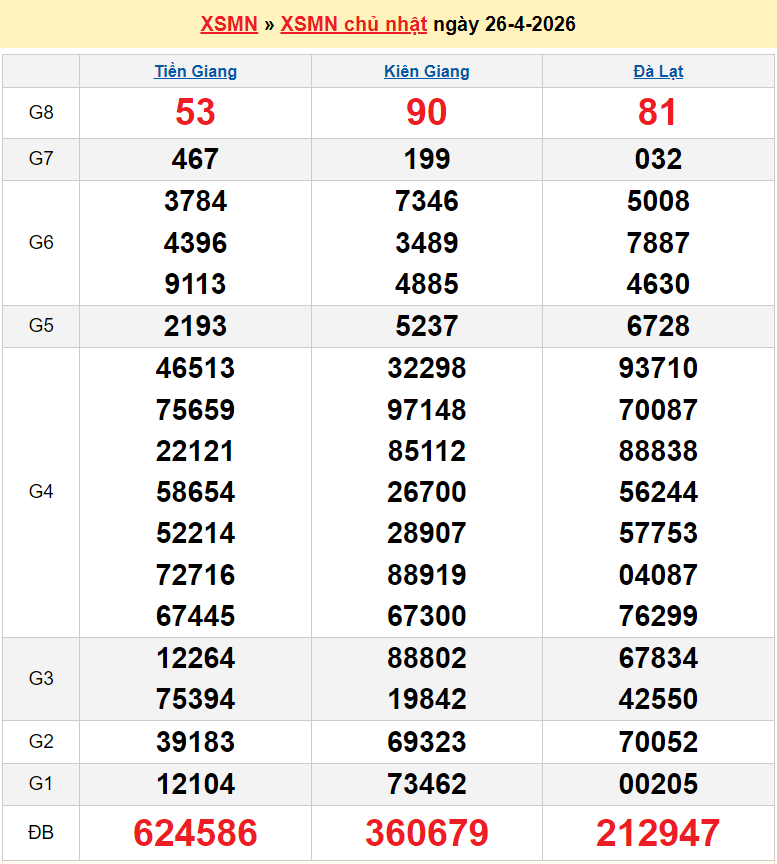Click the G7 row label
This screenshot has height=864, width=777.
pos(41,159)
